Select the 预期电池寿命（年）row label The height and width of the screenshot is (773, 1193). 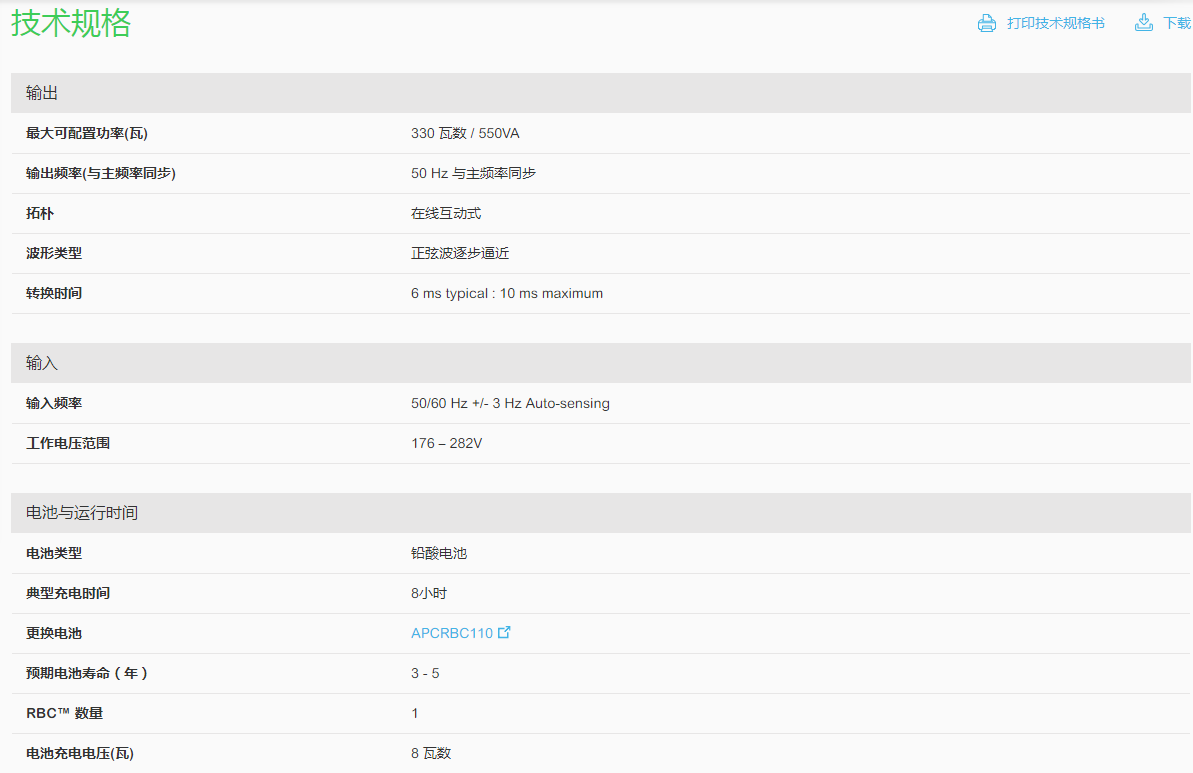(88, 673)
